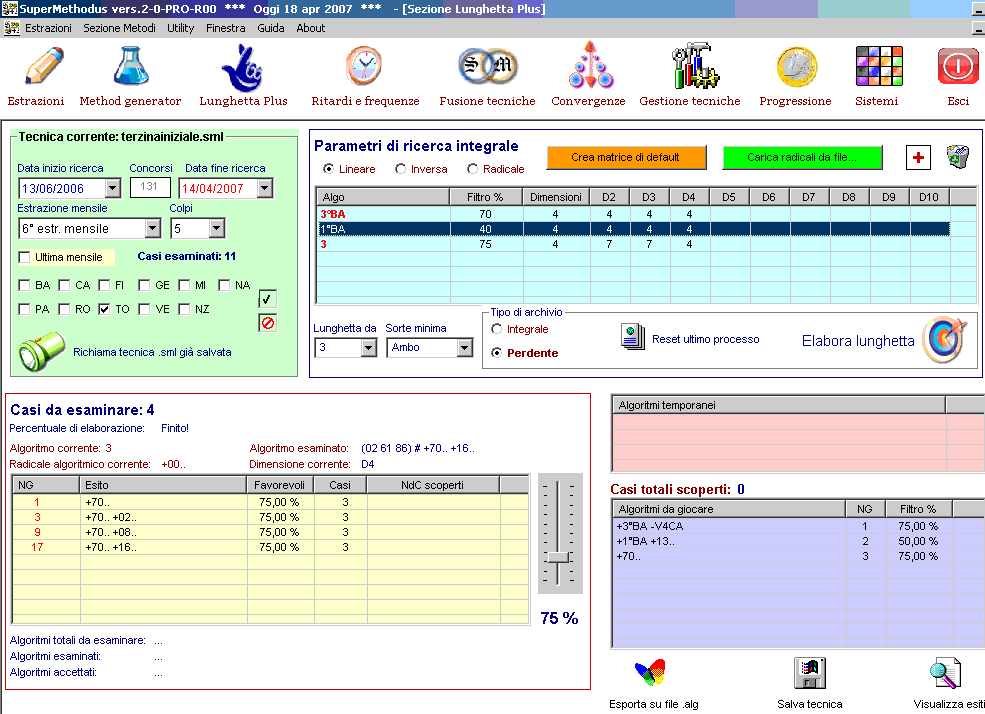This screenshot has height=714, width=985.
Task: Open the Guida menu
Action: tap(271, 28)
